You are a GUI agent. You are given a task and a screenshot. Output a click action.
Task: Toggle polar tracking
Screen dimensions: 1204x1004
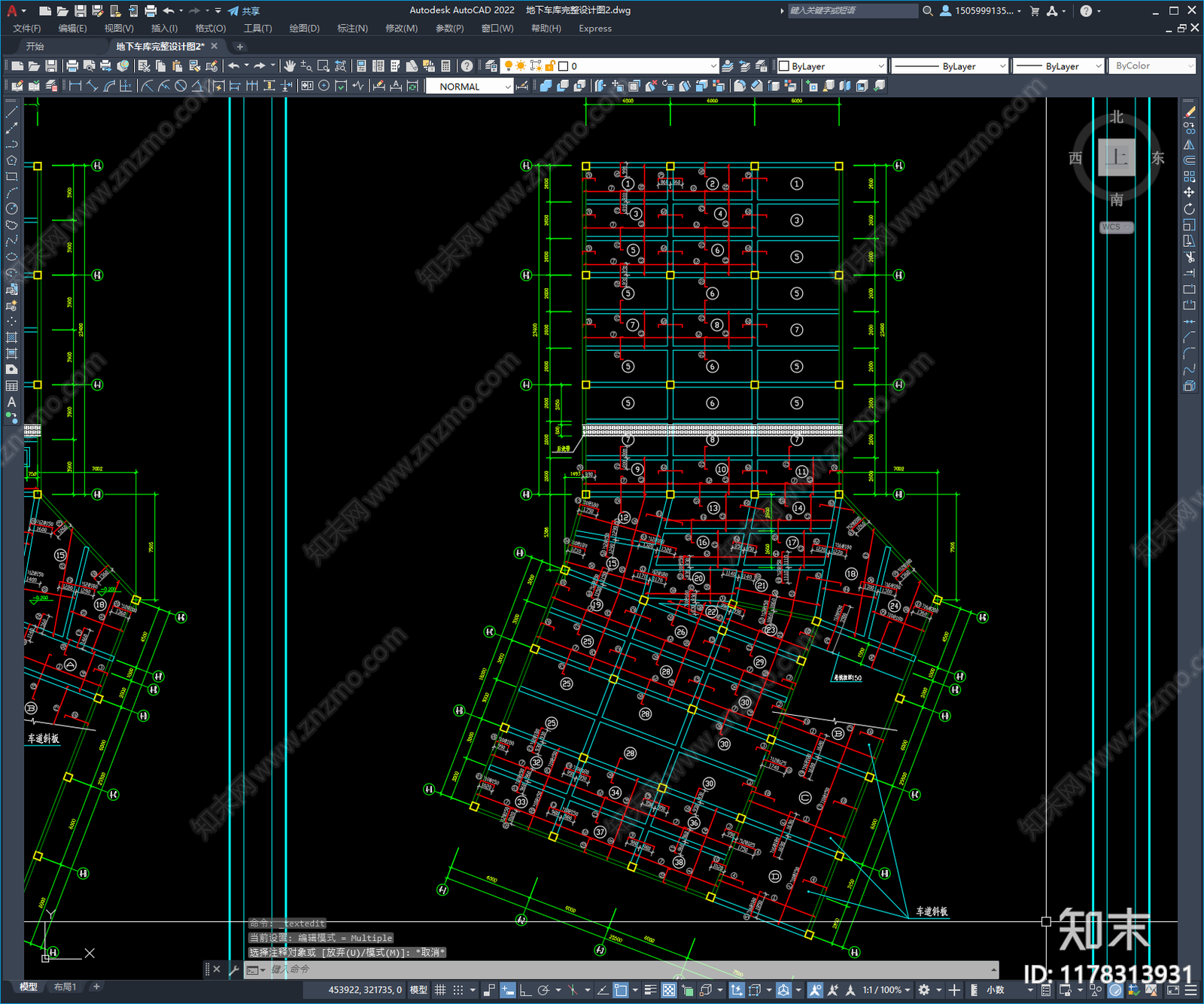pyautogui.click(x=543, y=990)
